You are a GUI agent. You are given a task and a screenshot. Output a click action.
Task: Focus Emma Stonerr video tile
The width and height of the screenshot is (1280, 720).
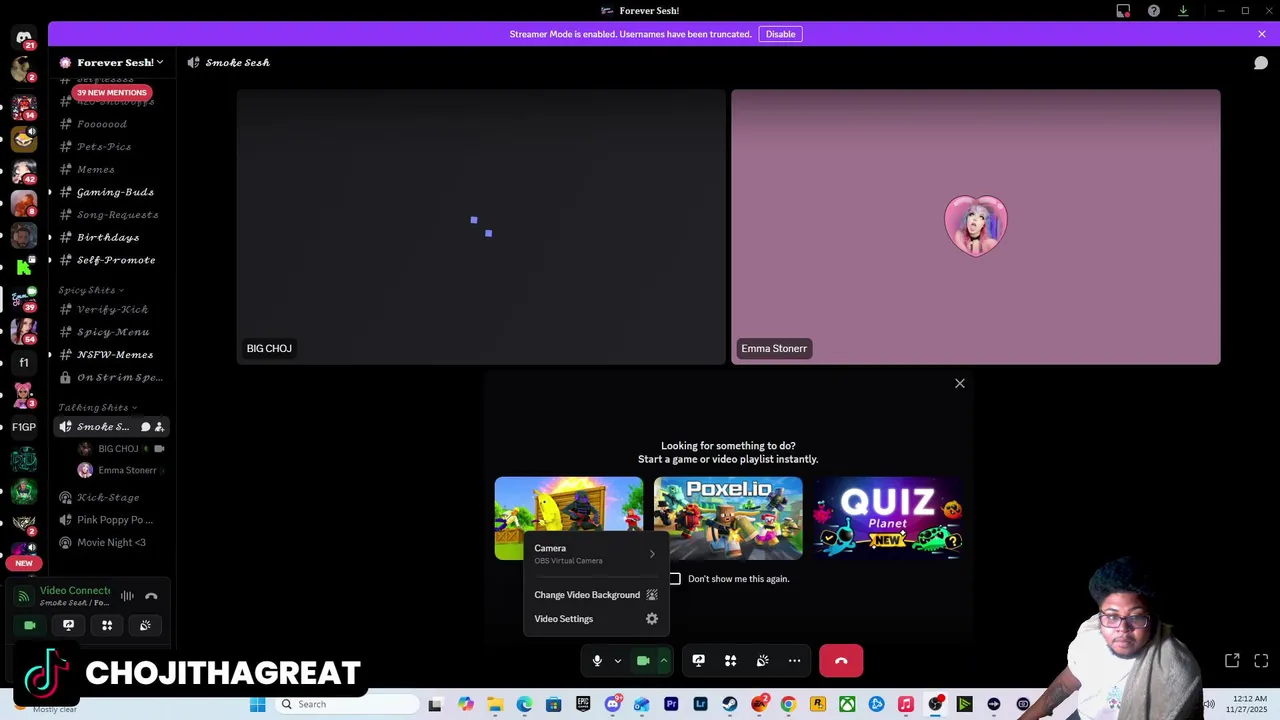click(x=976, y=227)
